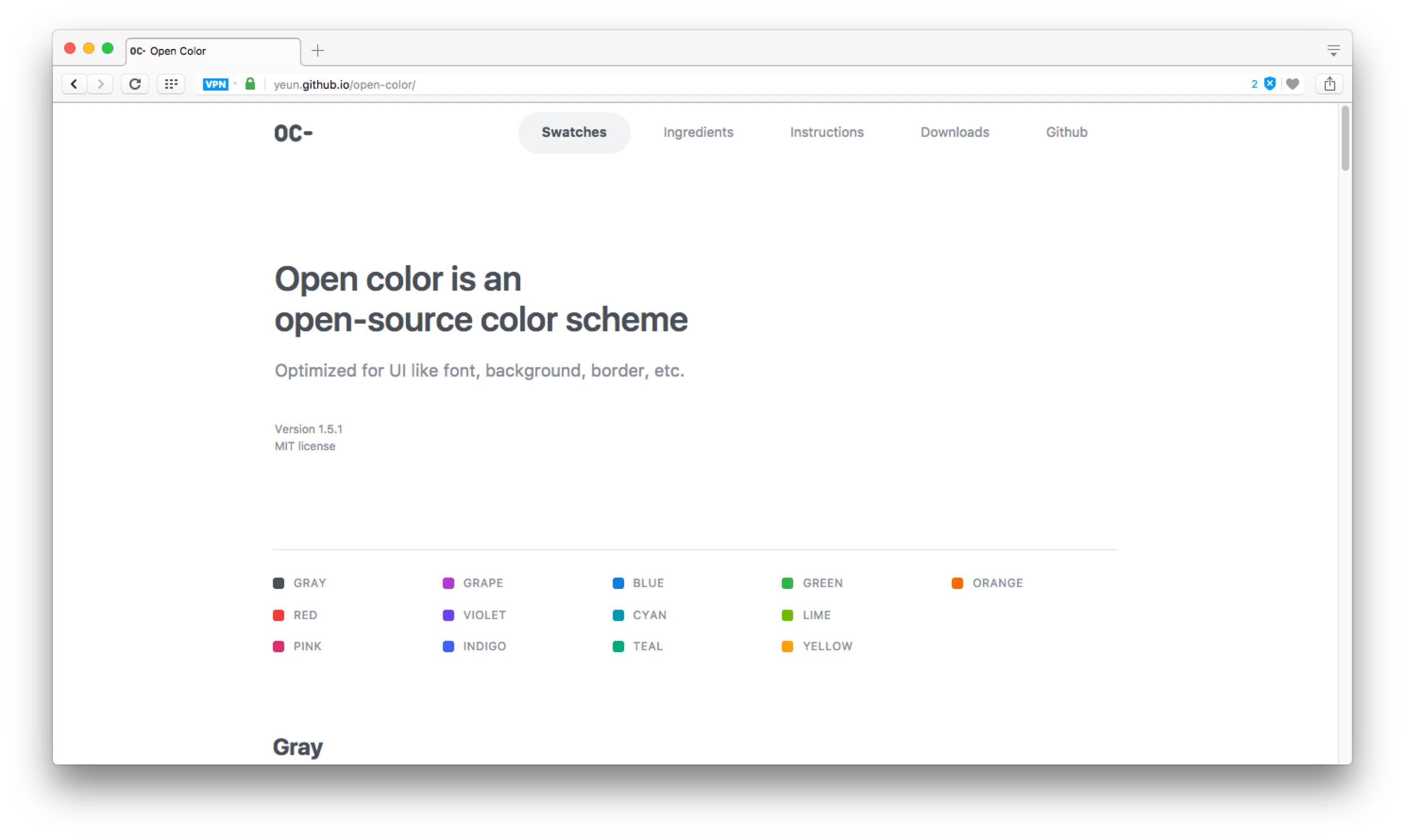Go to the Downloads nav link
Screen dimensions: 1405x840
(954, 133)
